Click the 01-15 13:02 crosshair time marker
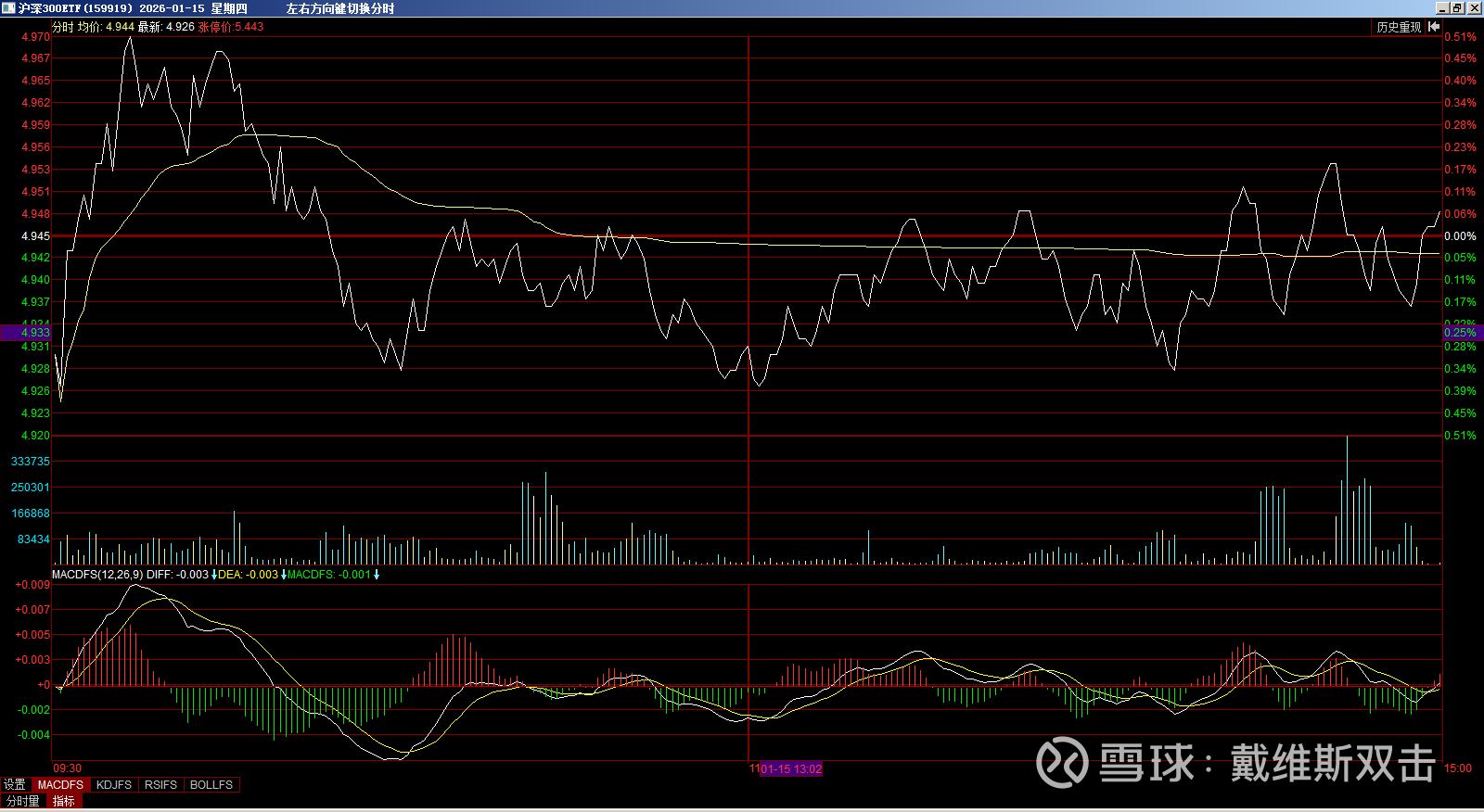The image size is (1484, 812). click(x=790, y=769)
